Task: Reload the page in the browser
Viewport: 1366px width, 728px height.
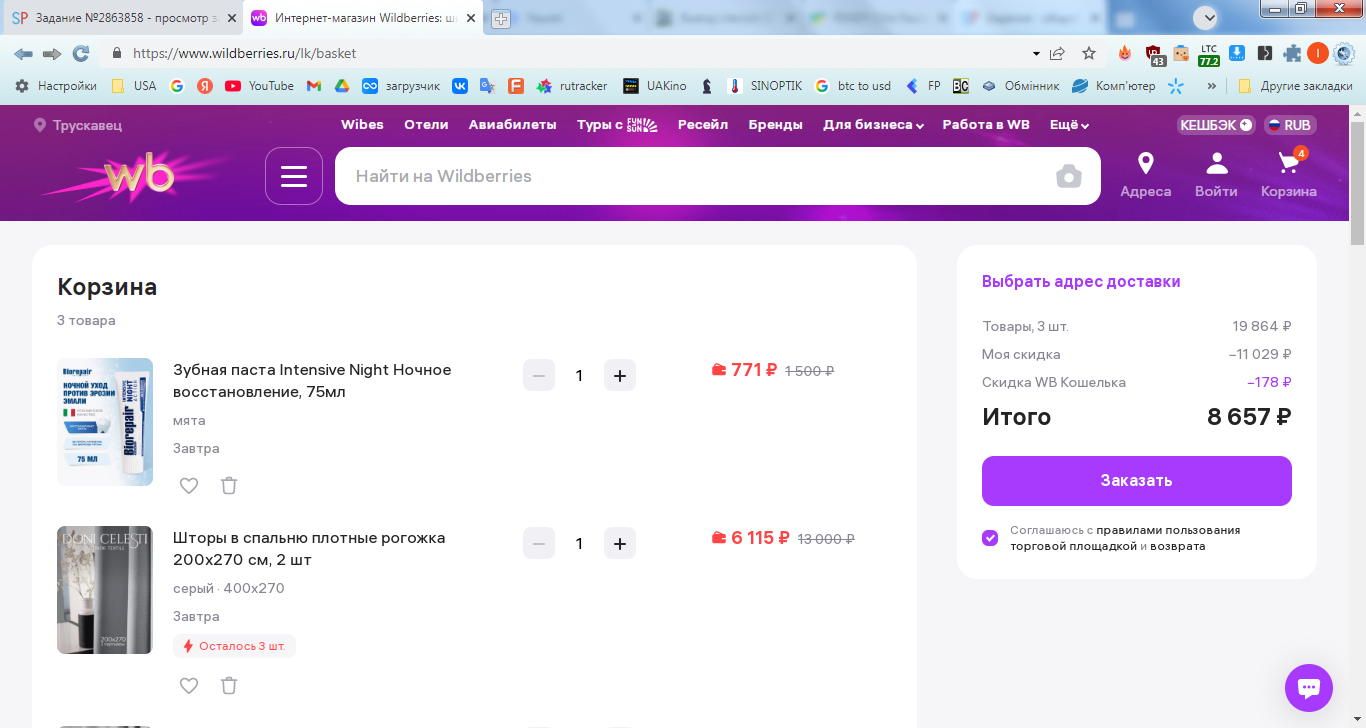Action: [81, 53]
